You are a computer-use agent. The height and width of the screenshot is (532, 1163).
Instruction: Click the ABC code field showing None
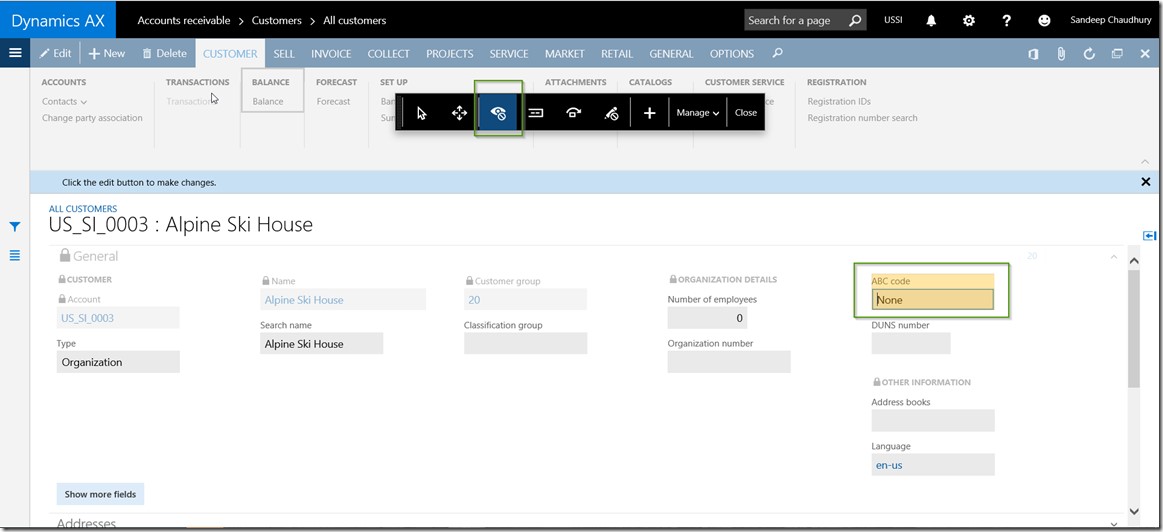coord(932,299)
